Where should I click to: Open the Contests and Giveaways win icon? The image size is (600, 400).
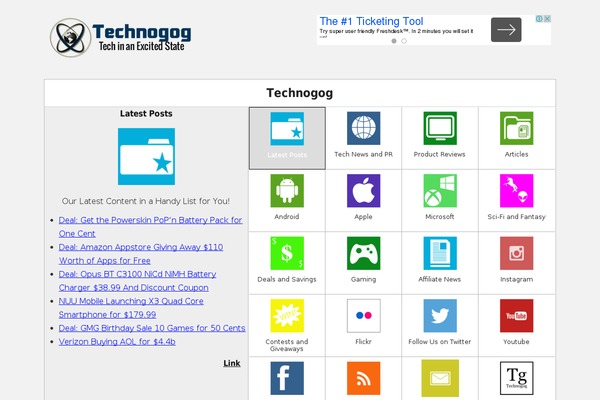[x=287, y=316]
